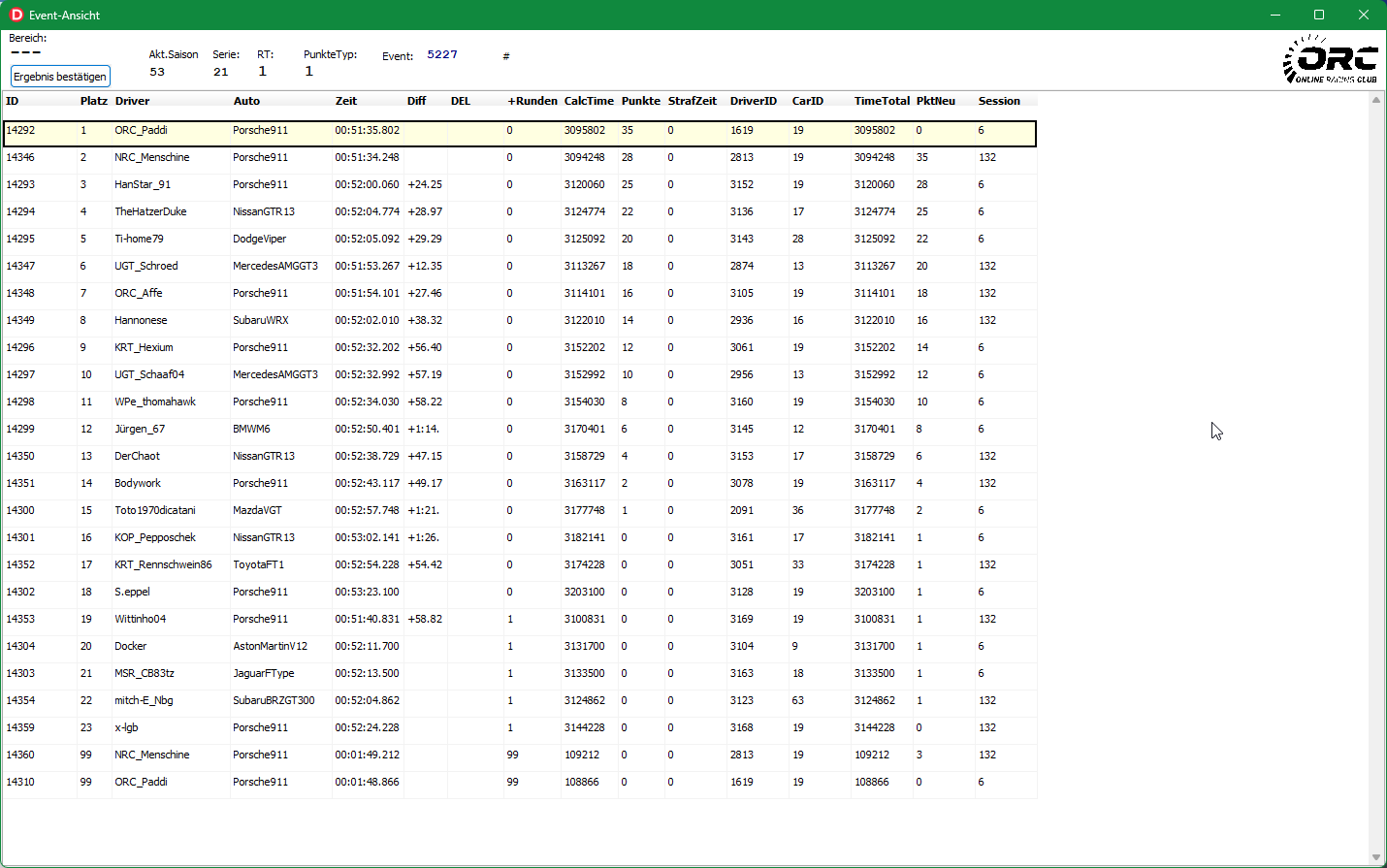Sort by the Platz column header

[x=93, y=101]
